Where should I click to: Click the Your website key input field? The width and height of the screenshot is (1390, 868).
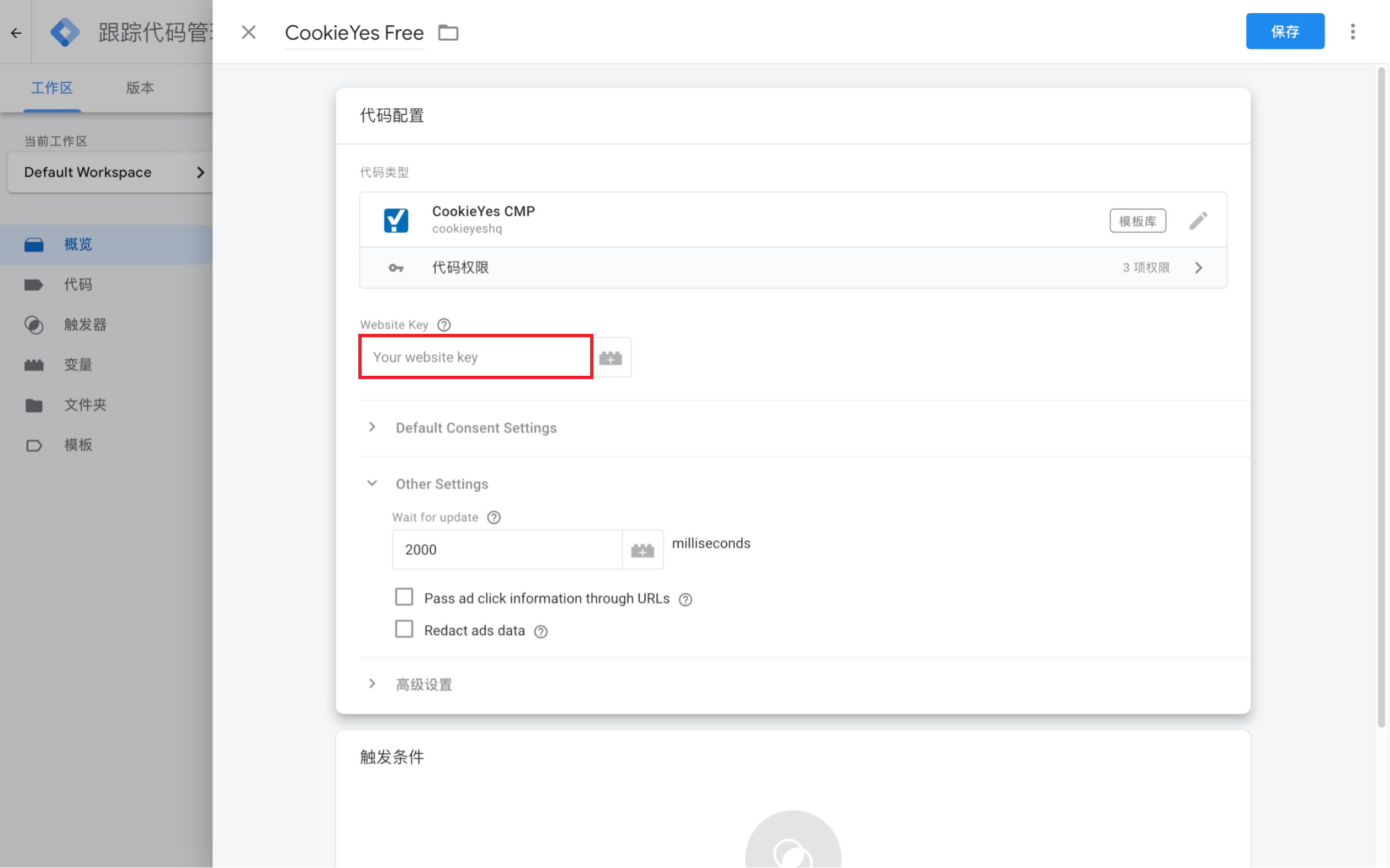tap(475, 357)
